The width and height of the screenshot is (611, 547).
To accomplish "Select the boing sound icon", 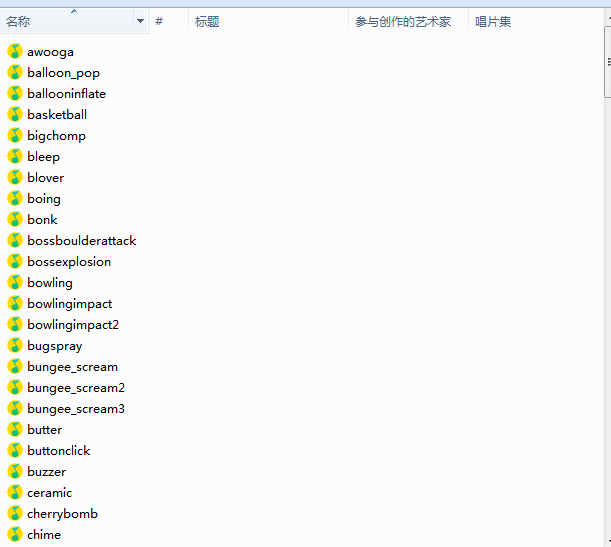I will pyautogui.click(x=15, y=199).
